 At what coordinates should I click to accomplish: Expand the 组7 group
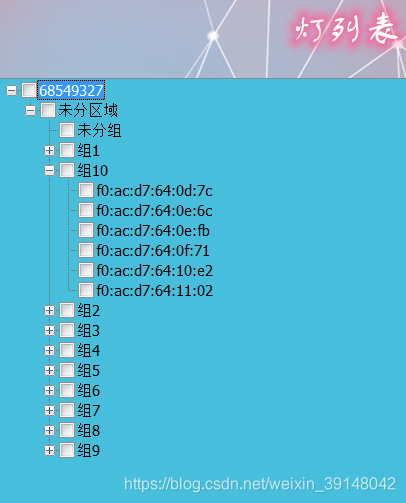[49, 411]
